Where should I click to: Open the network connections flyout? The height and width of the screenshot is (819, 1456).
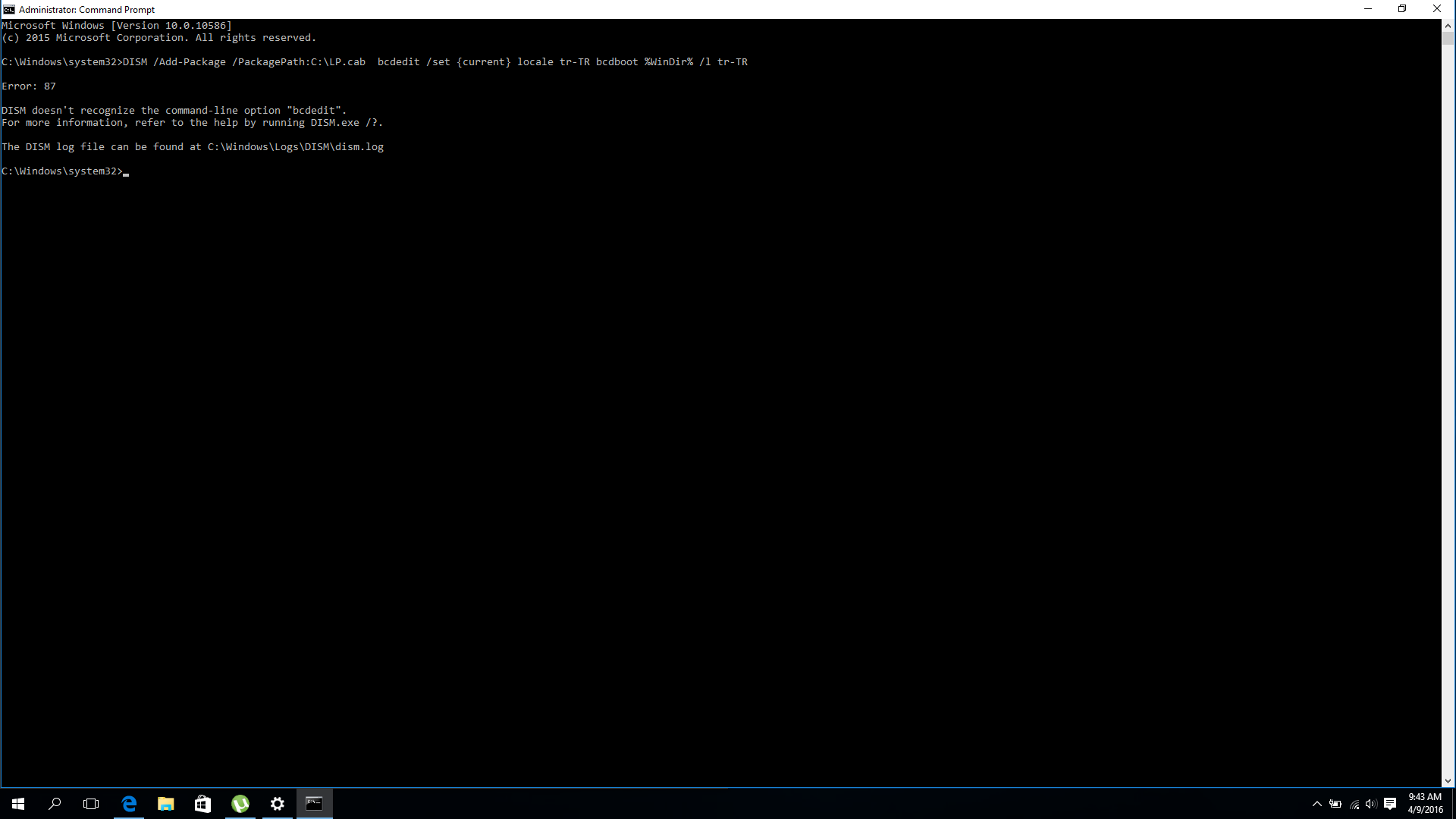tap(1354, 804)
